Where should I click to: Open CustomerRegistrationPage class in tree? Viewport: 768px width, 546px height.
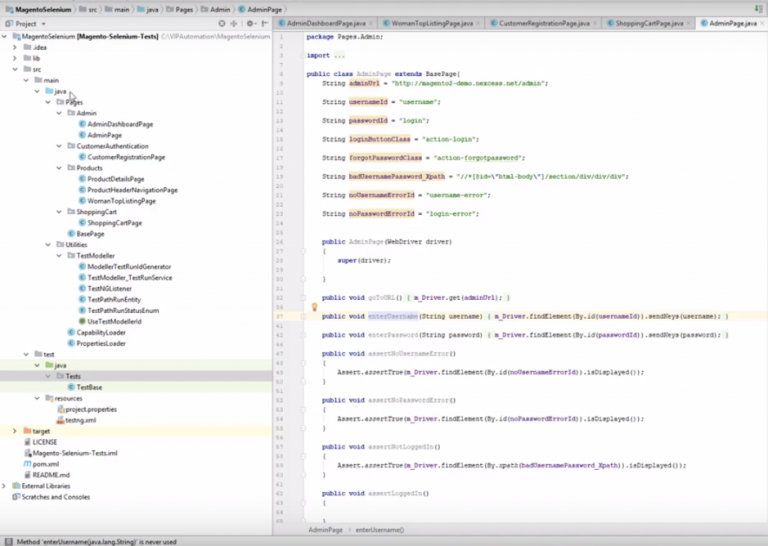click(x=122, y=157)
